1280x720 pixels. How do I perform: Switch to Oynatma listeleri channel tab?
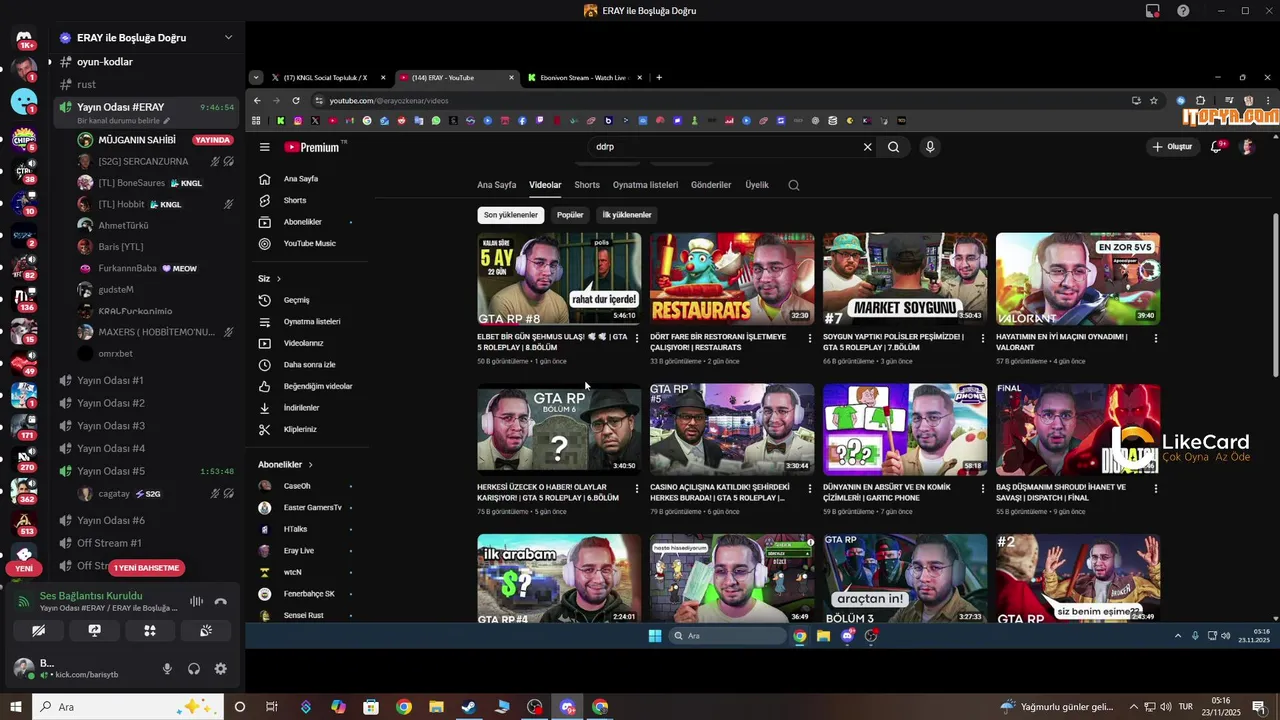pyautogui.click(x=645, y=185)
